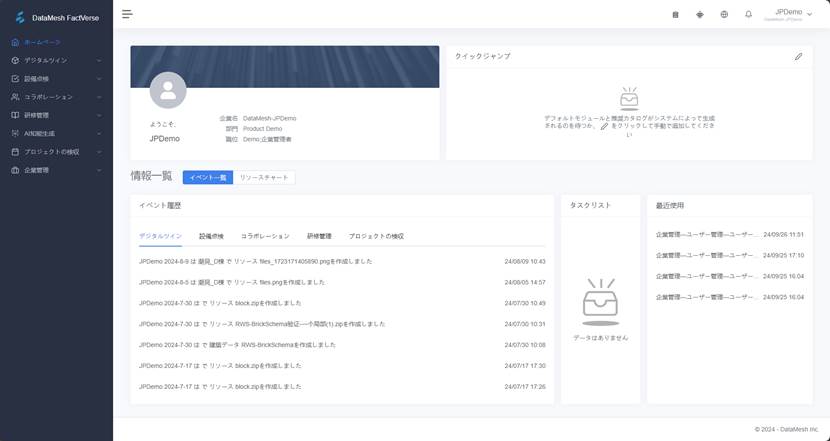This screenshot has width=830, height=441.
Task: Edit quick jump with the pencil icon
Action: [798, 56]
